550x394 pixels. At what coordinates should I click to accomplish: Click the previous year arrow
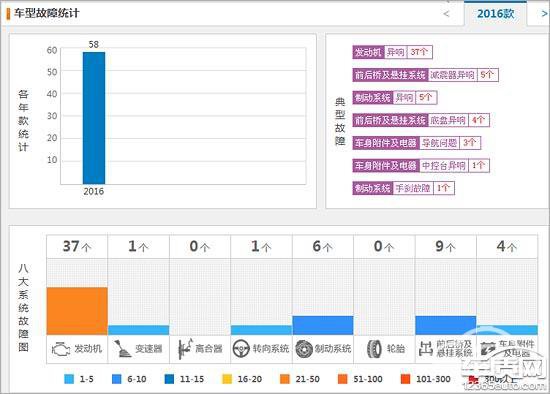[x=446, y=14]
